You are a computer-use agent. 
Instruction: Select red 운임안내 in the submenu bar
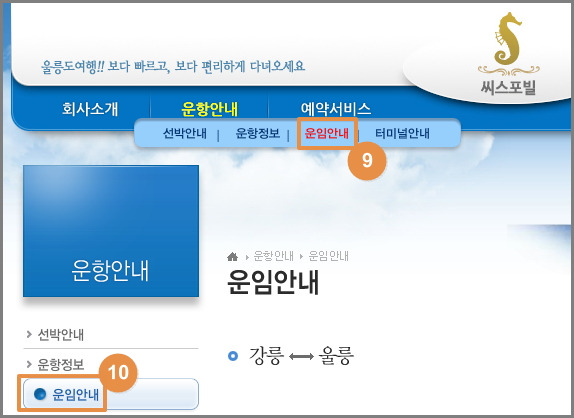tap(327, 133)
